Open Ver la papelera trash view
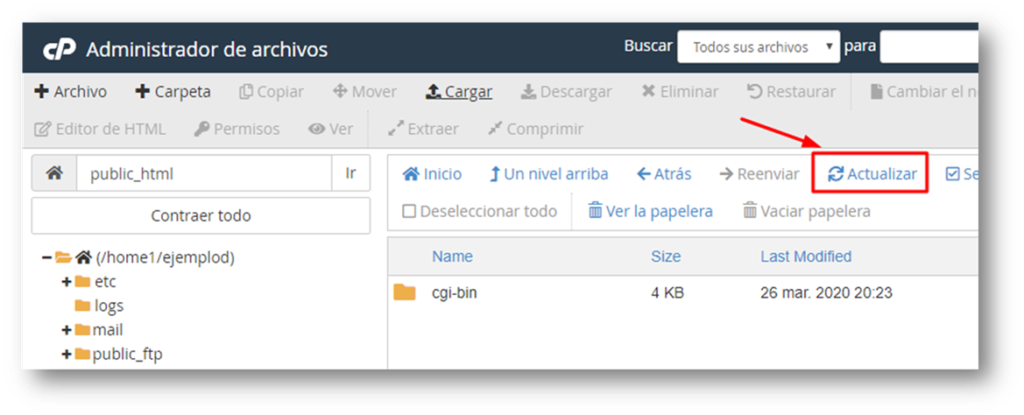Screen dimensions: 1024x415 [650, 211]
